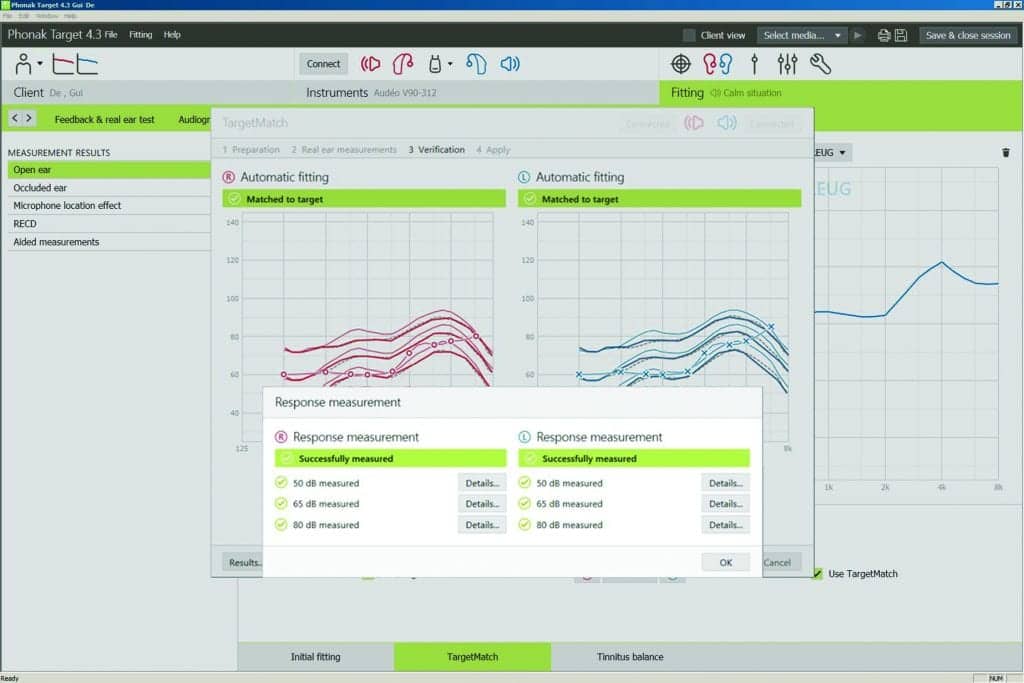Enable the Client view checkbox
This screenshot has height=683, width=1024.
[689, 35]
